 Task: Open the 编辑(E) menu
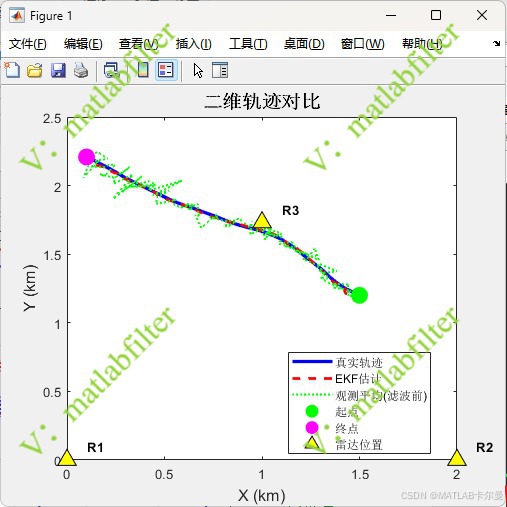[83, 44]
